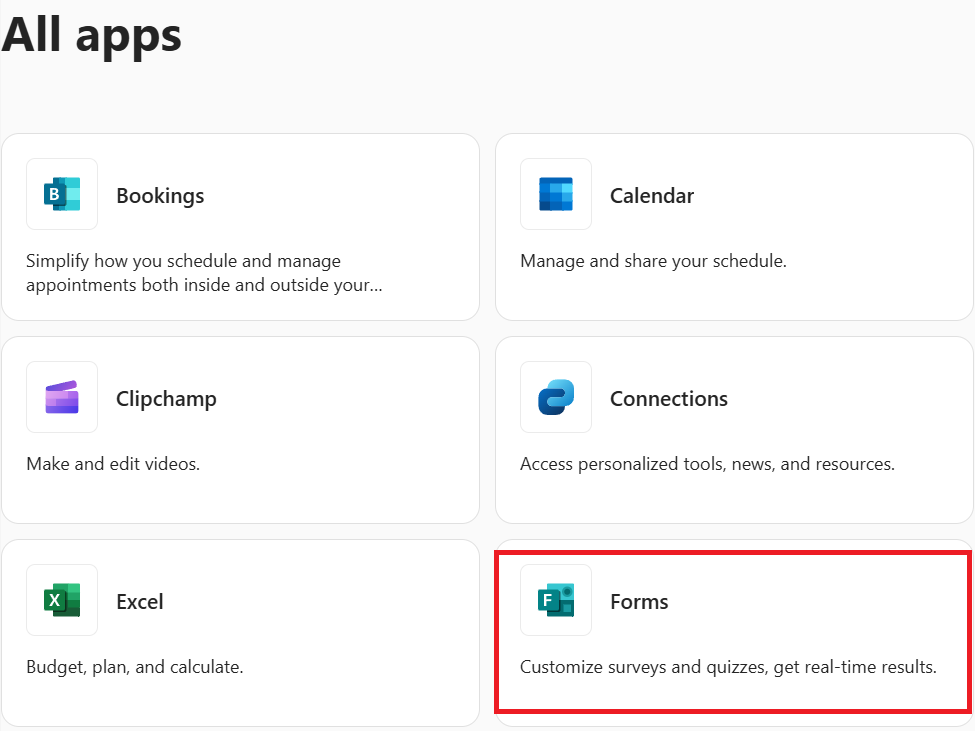Click the 'All apps' page heading
Image resolution: width=975 pixels, height=731 pixels.
[92, 34]
